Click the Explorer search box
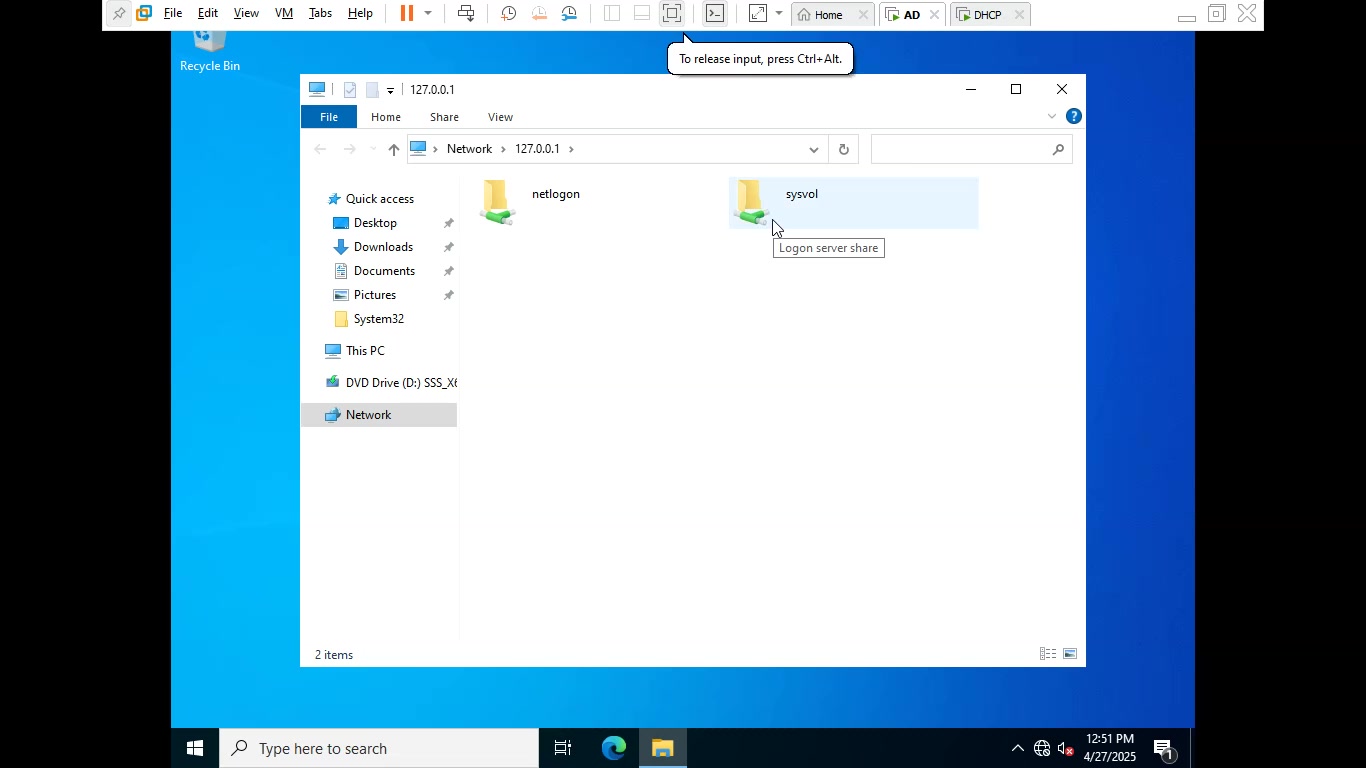This screenshot has width=1366, height=768. 971,149
